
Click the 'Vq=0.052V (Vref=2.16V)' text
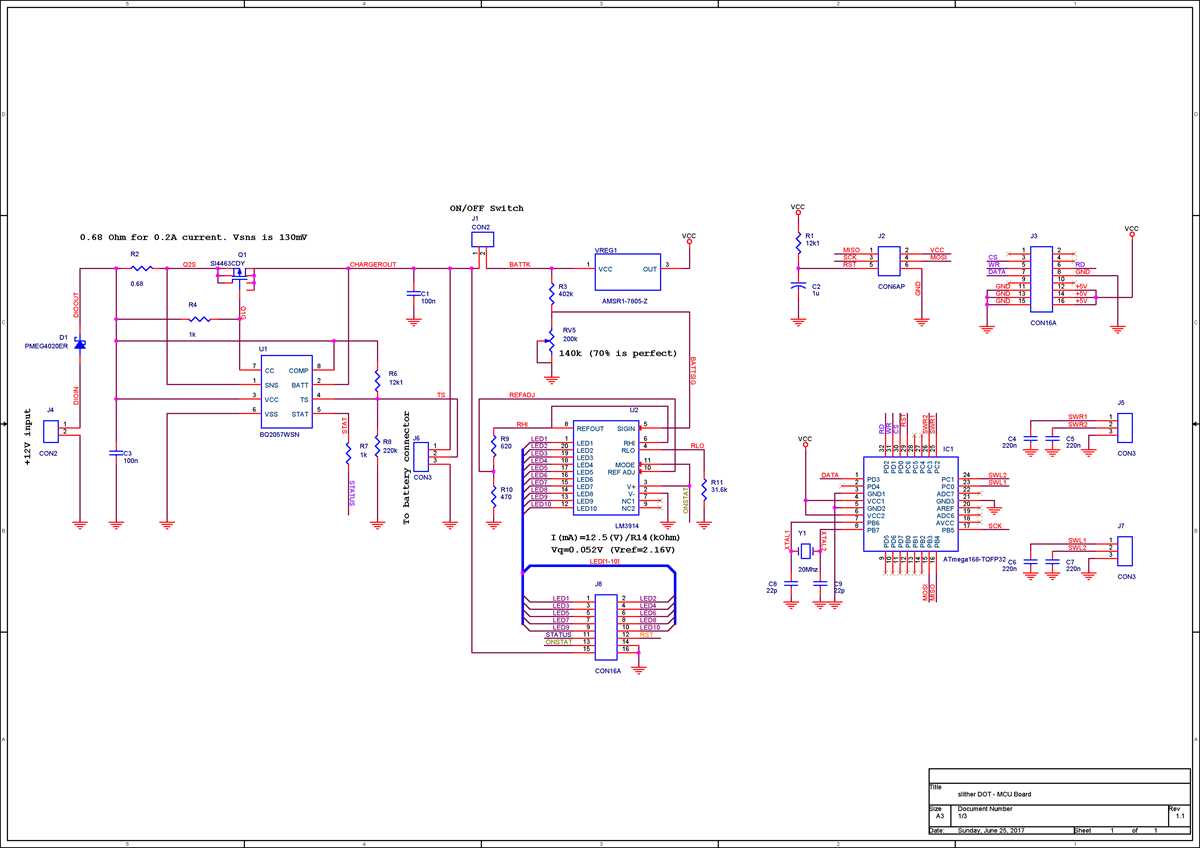pyautogui.click(x=614, y=550)
